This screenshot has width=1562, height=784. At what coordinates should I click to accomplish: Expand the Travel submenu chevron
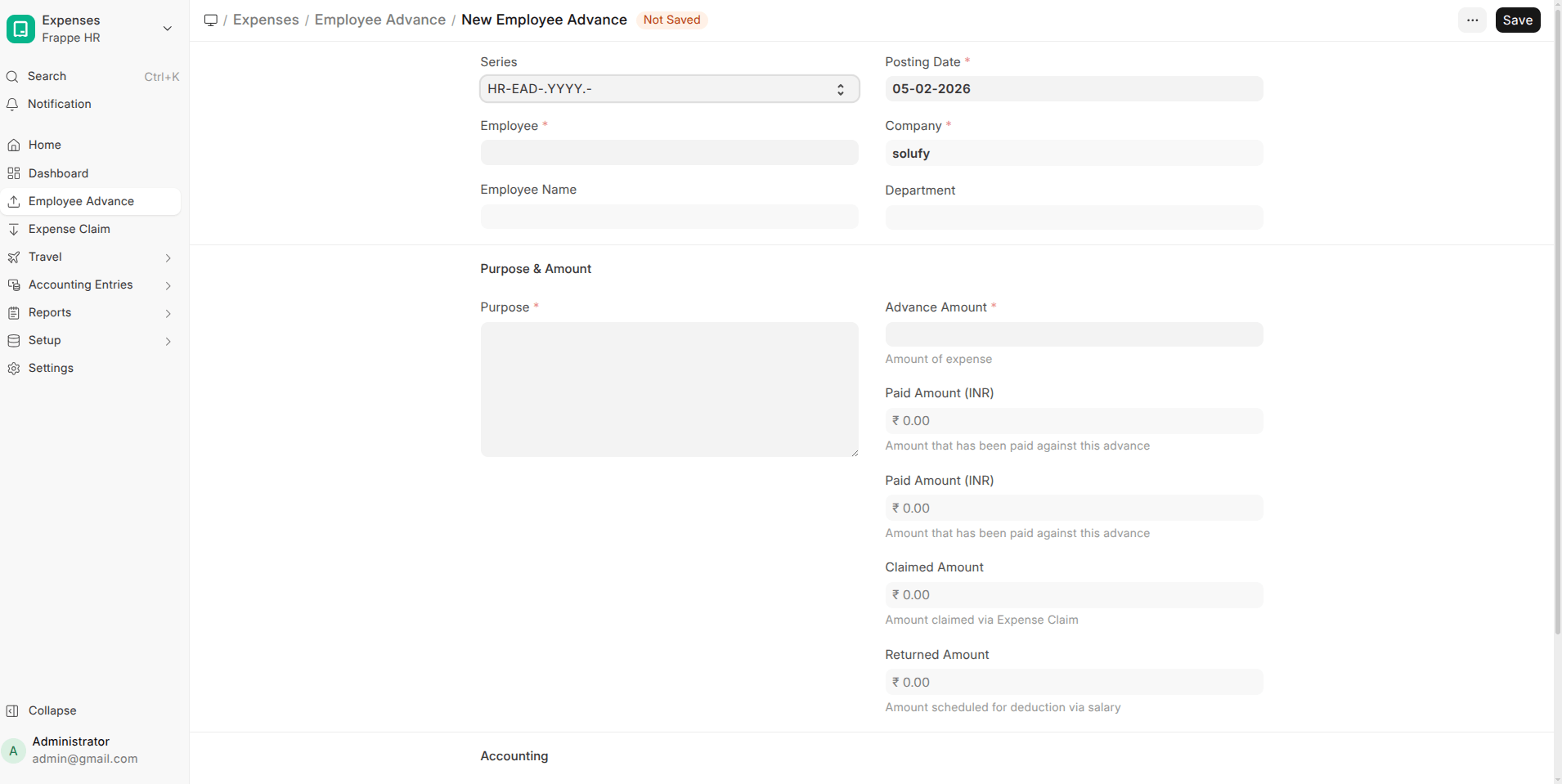168,258
